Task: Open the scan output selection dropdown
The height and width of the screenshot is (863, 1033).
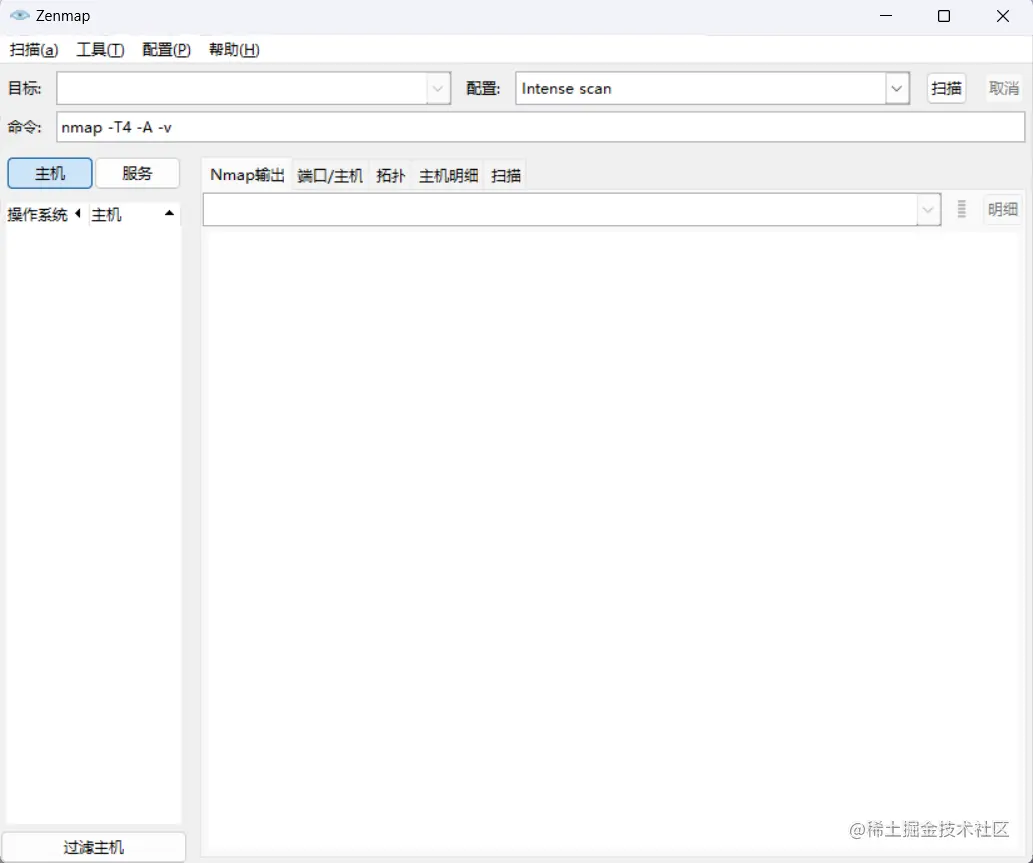Action: (x=927, y=209)
